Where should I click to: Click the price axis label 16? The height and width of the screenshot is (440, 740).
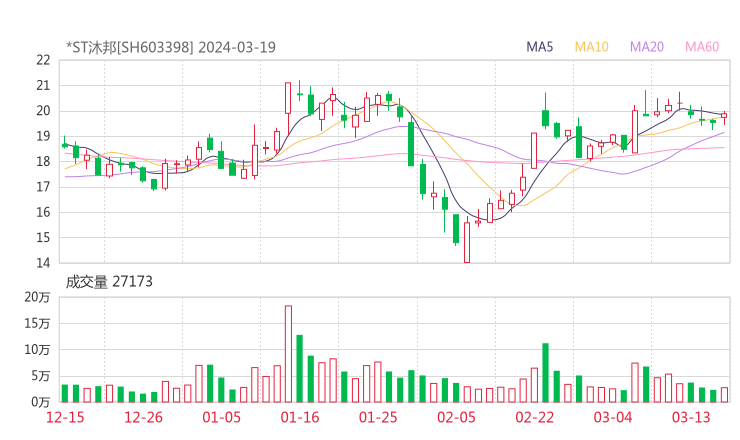43,212
